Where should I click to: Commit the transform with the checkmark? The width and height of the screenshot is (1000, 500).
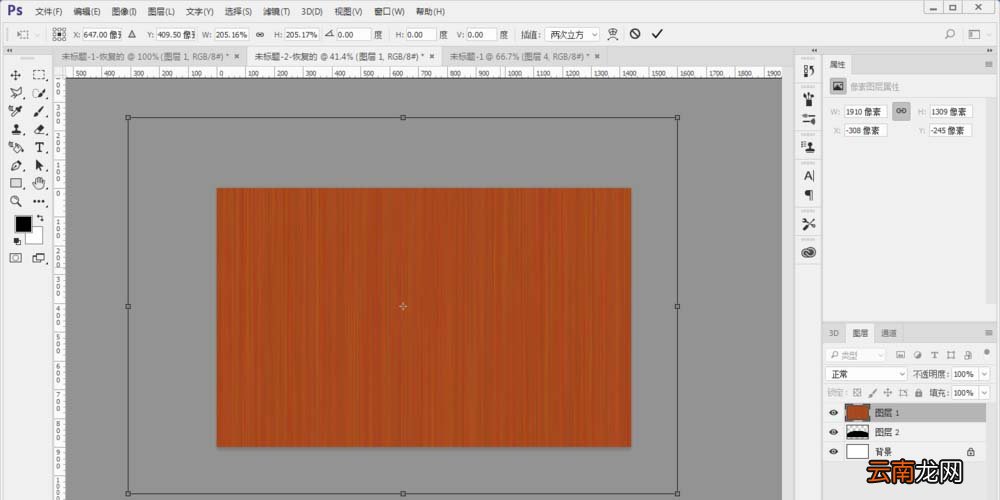[658, 34]
